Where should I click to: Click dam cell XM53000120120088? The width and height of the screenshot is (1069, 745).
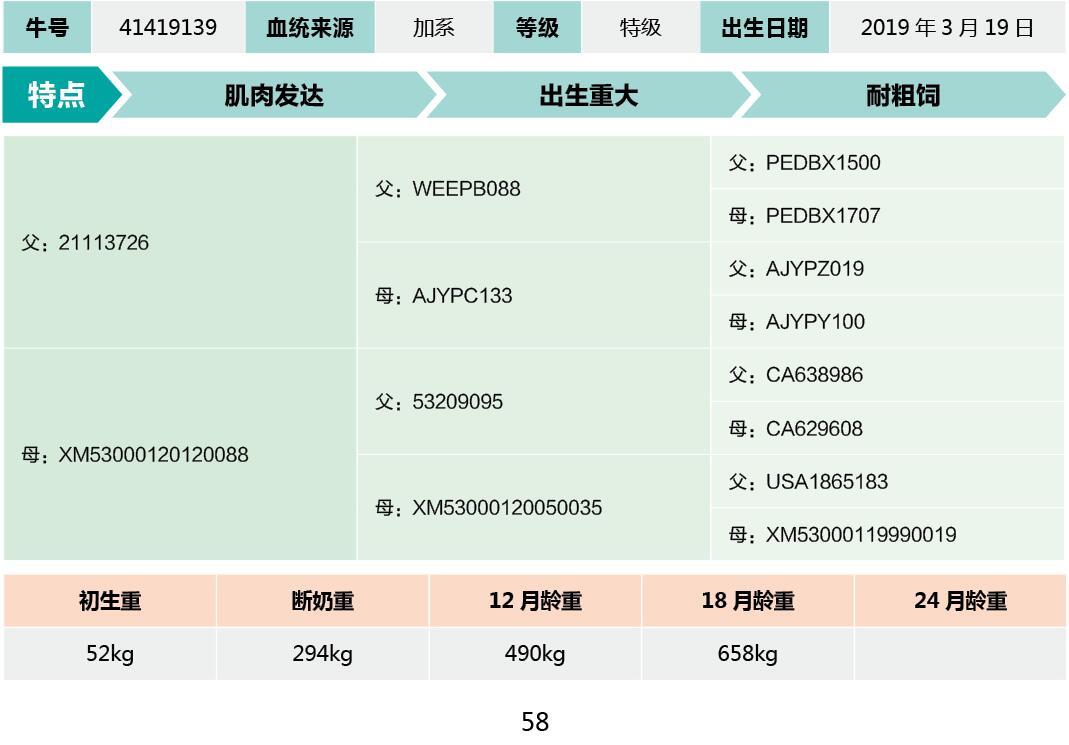click(x=136, y=455)
